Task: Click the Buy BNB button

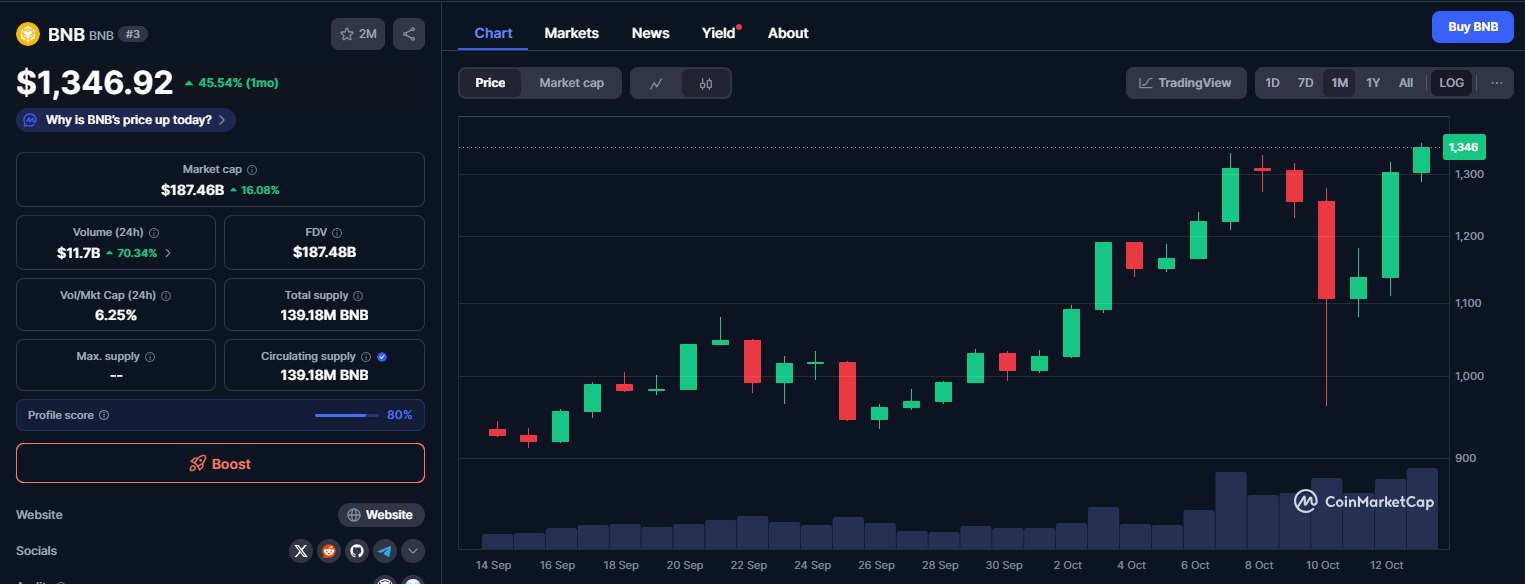Action: tap(1472, 27)
